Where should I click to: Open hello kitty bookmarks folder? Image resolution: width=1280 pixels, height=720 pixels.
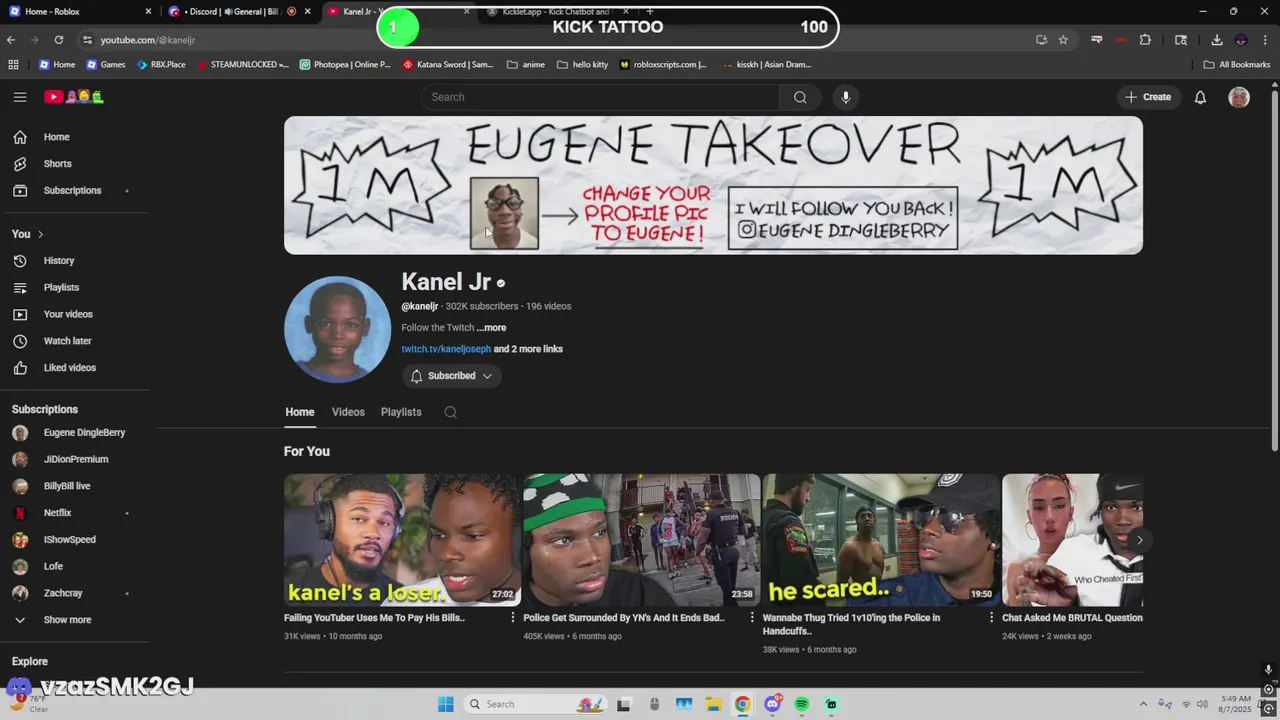[x=582, y=64]
